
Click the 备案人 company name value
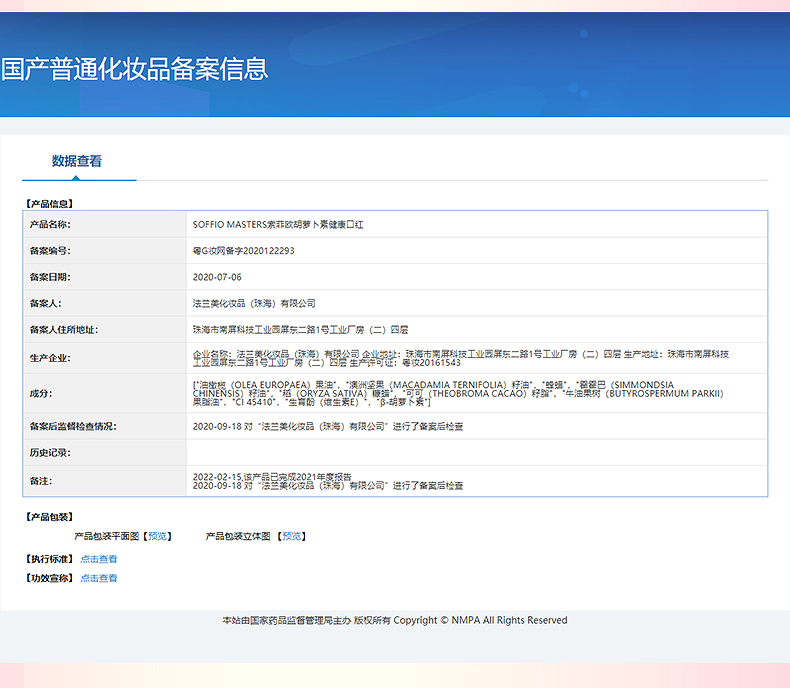point(254,303)
